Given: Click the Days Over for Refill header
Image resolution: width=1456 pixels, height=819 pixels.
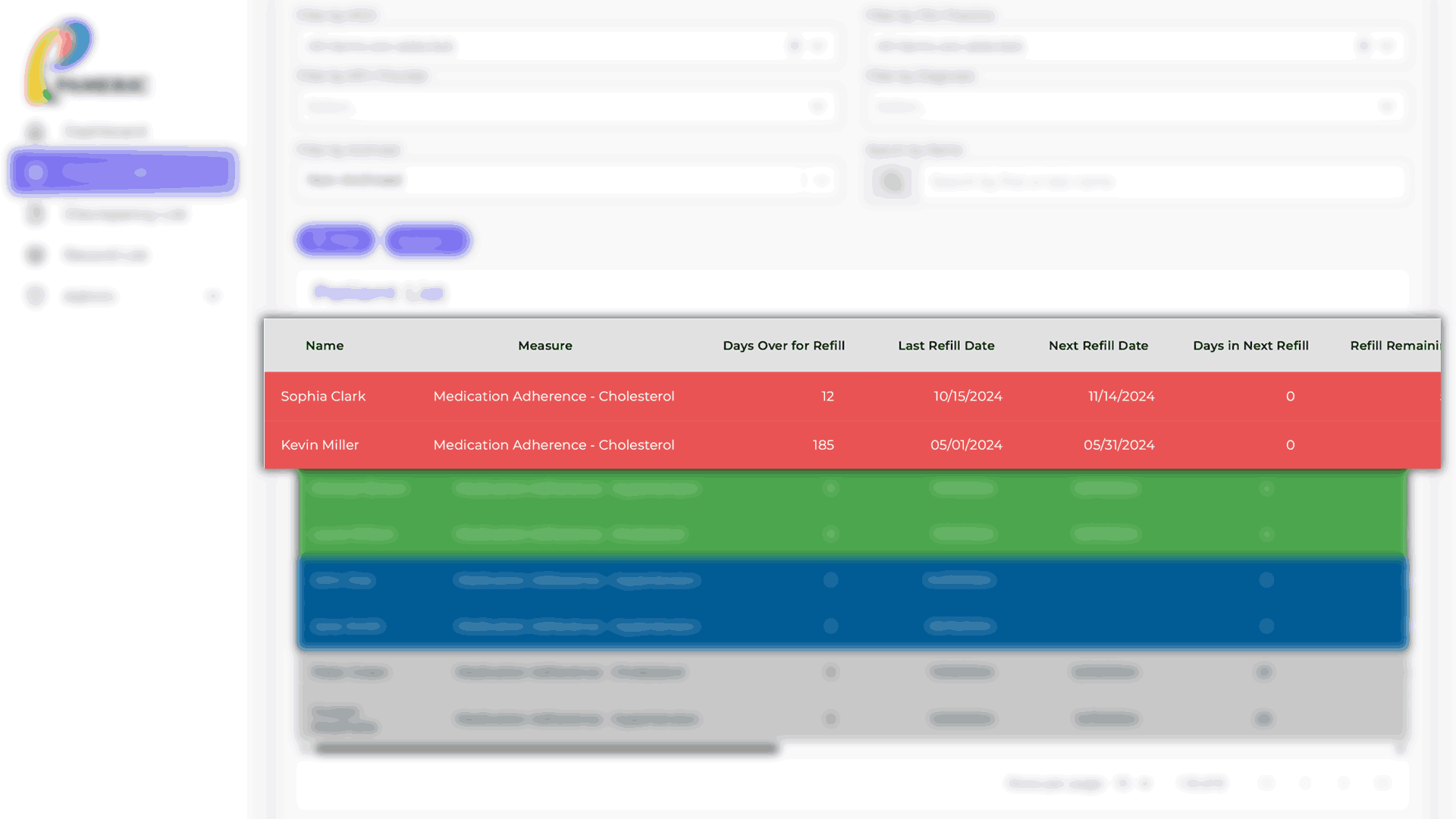Looking at the screenshot, I should click(783, 346).
